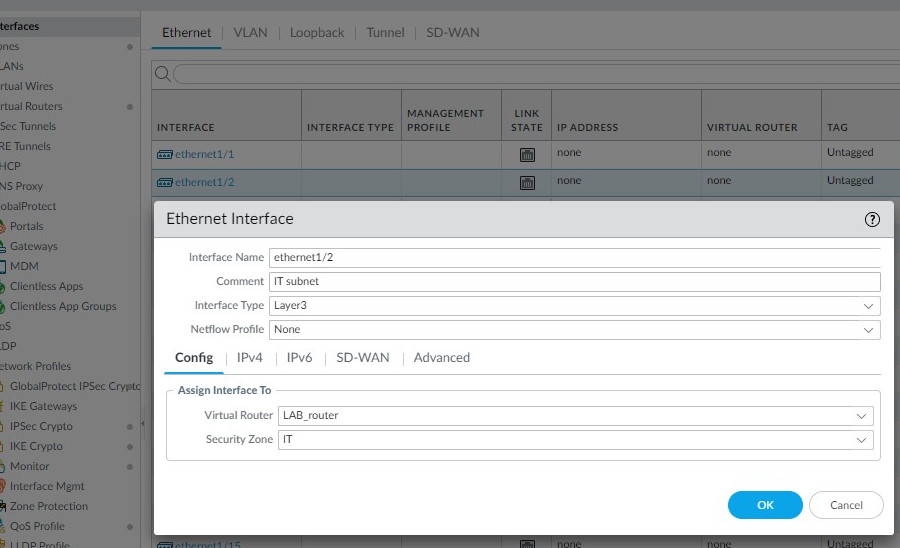Open GlobalProtect Gateways in sidebar
The width and height of the screenshot is (900, 548).
[x=33, y=246]
